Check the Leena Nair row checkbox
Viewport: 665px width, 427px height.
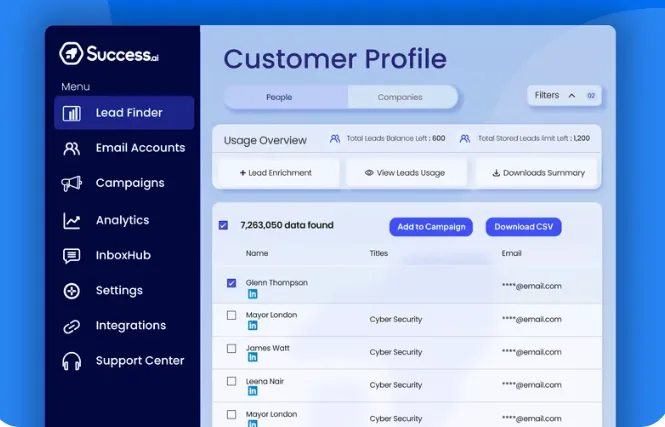(x=231, y=381)
